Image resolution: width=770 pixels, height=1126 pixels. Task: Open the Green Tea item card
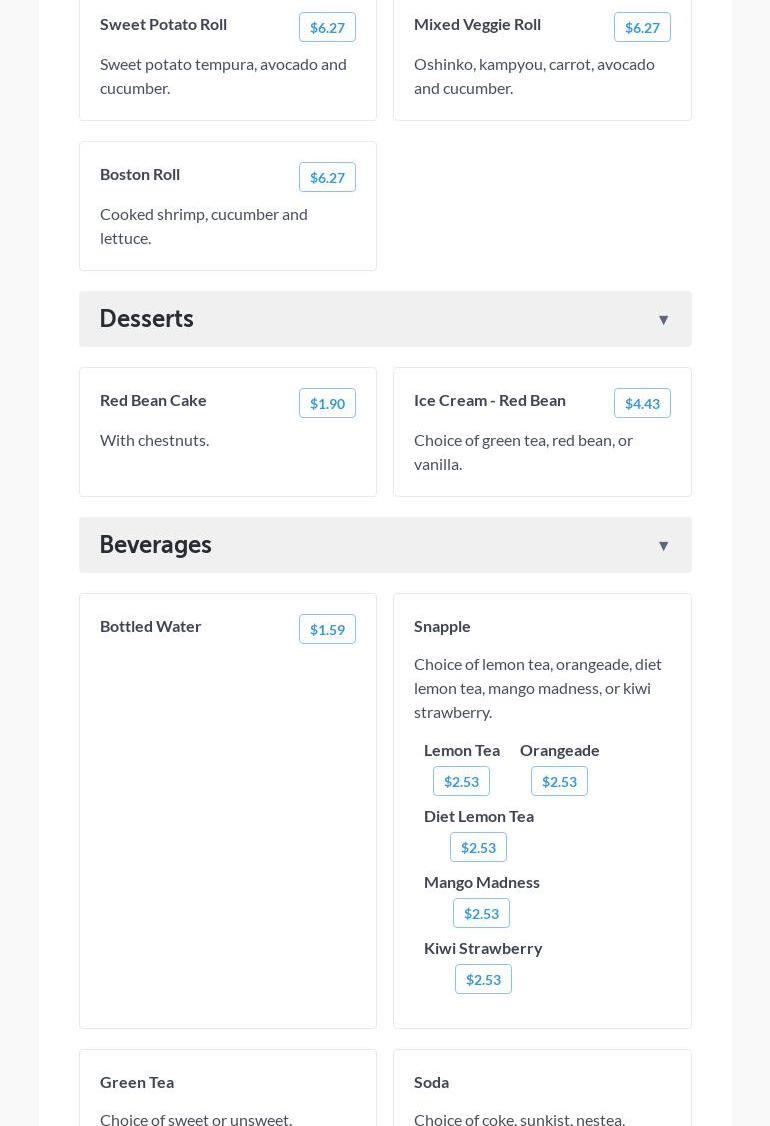coord(228,1090)
